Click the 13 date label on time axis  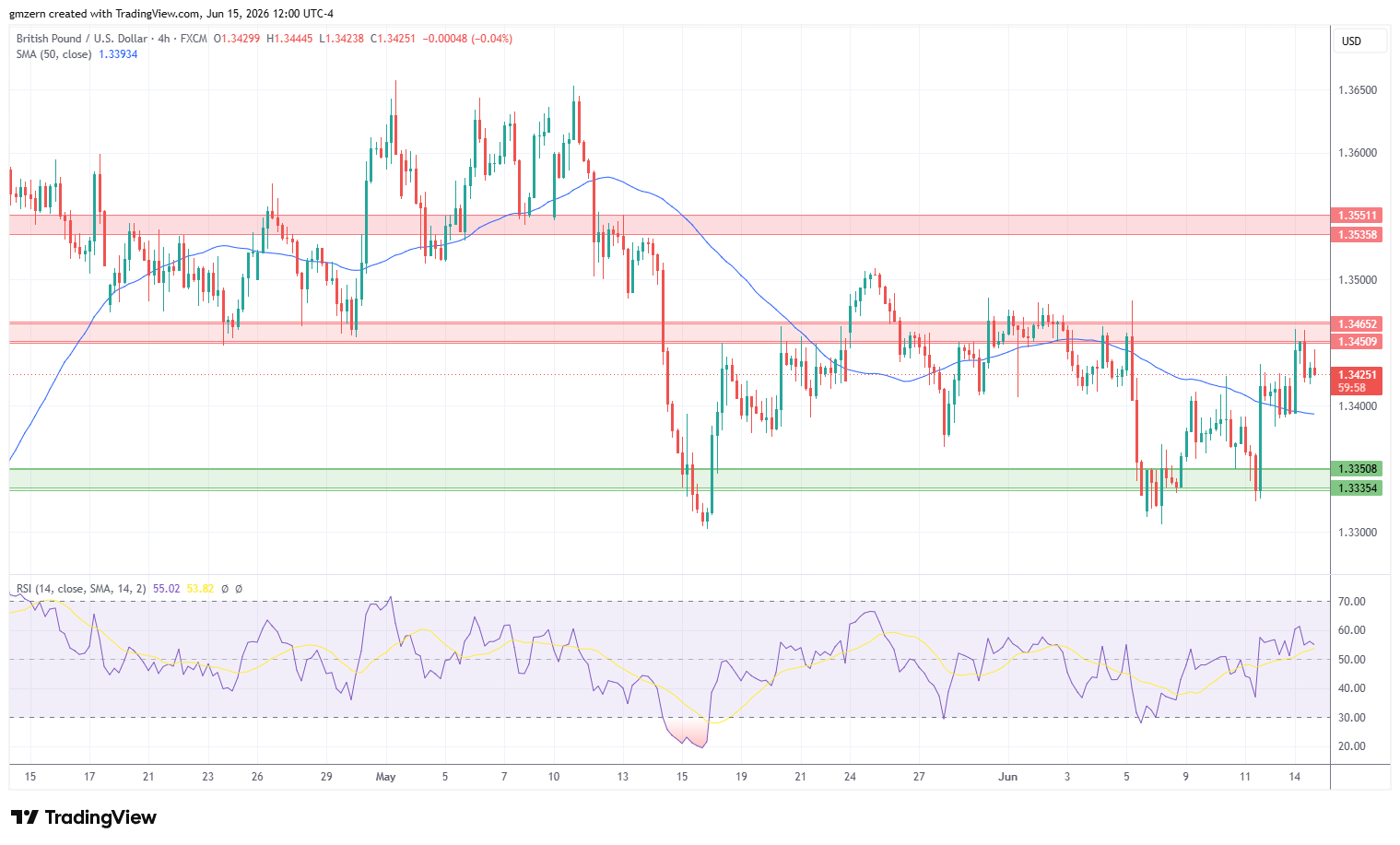(x=623, y=777)
